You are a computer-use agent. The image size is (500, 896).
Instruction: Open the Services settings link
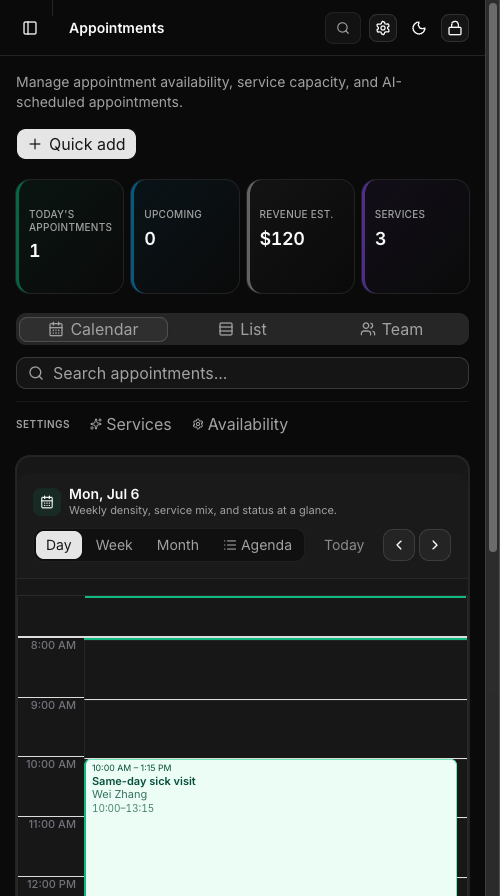pos(130,424)
